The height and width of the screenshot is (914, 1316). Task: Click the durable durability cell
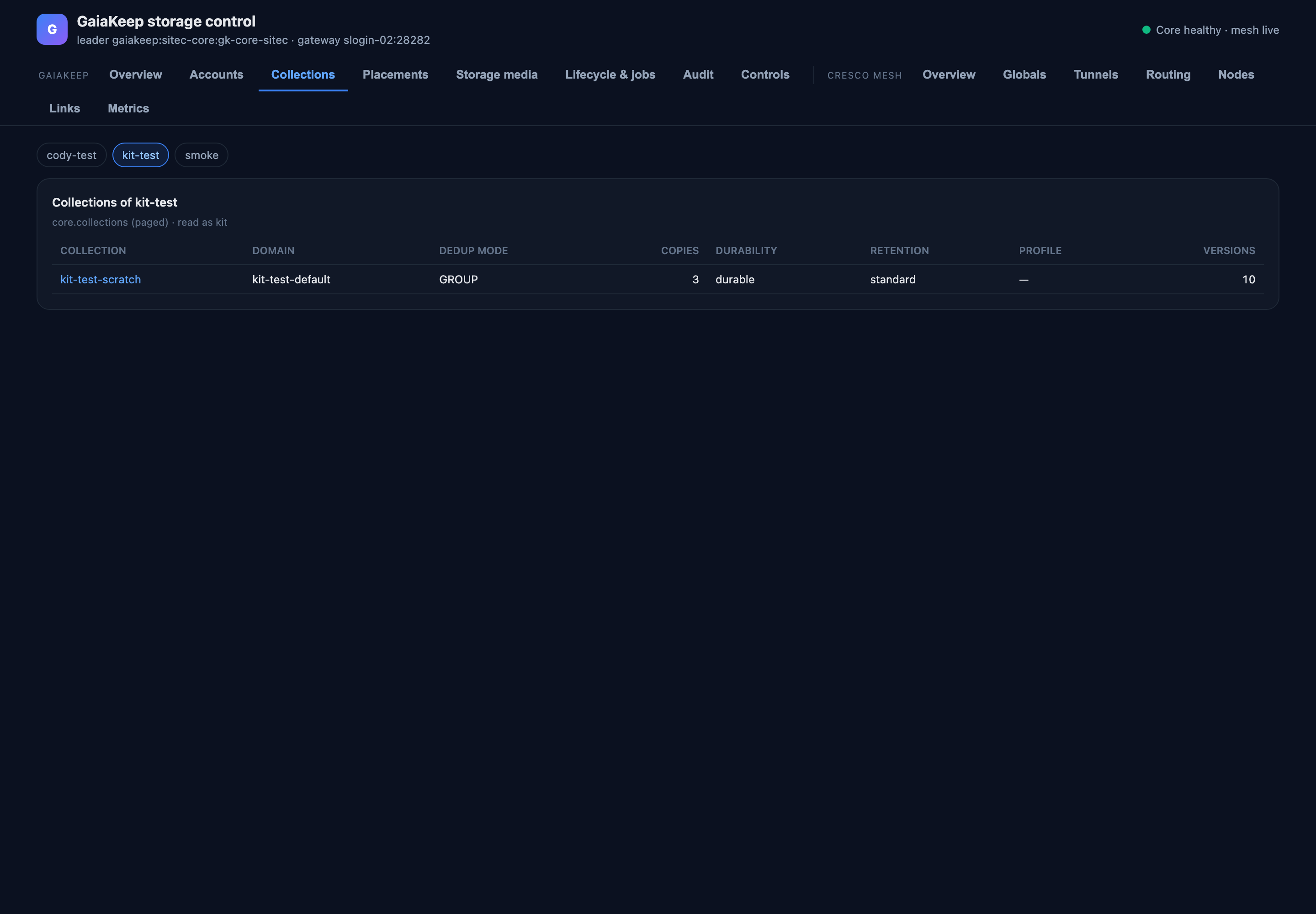(735, 280)
